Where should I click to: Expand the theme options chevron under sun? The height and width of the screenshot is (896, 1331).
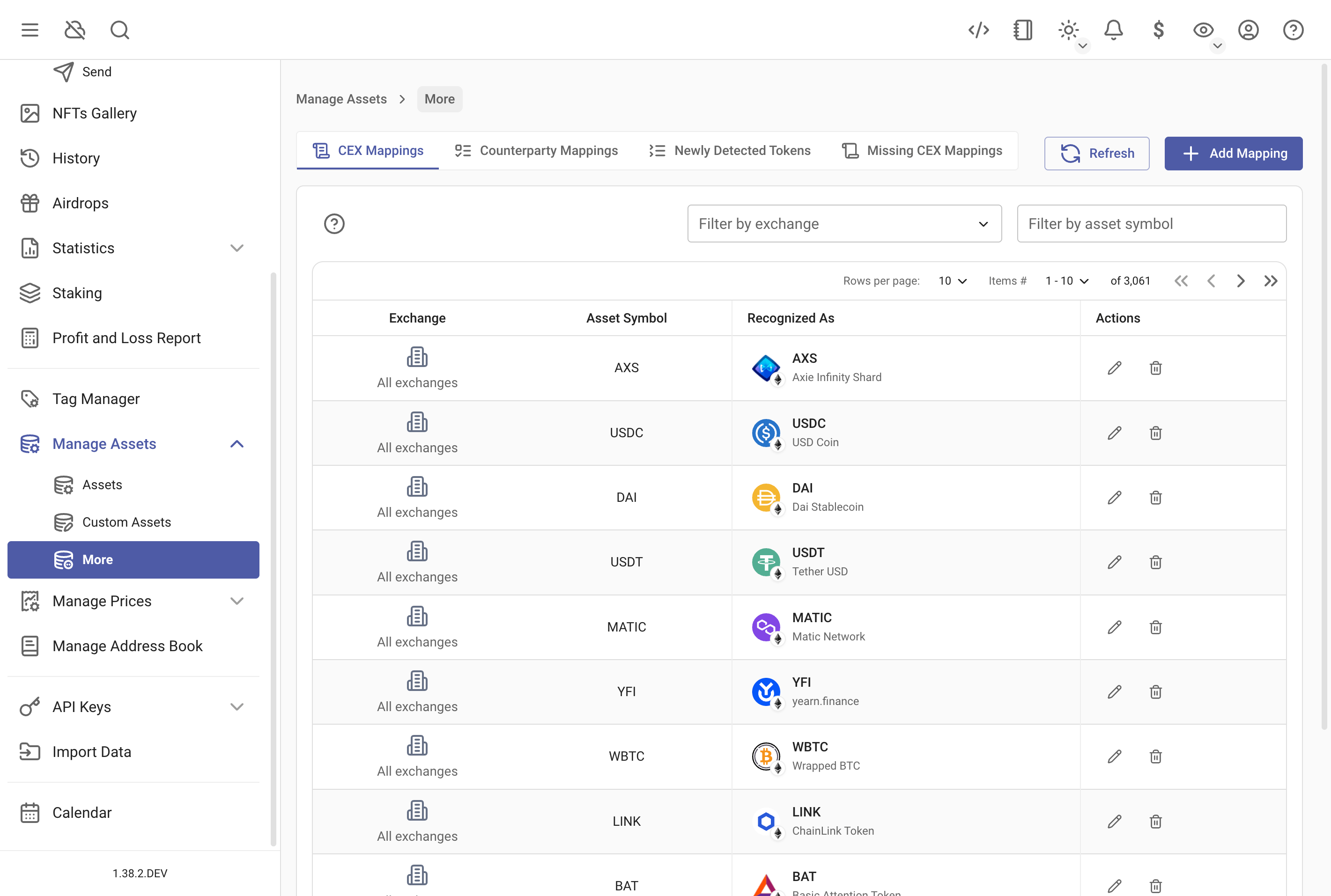1082,46
